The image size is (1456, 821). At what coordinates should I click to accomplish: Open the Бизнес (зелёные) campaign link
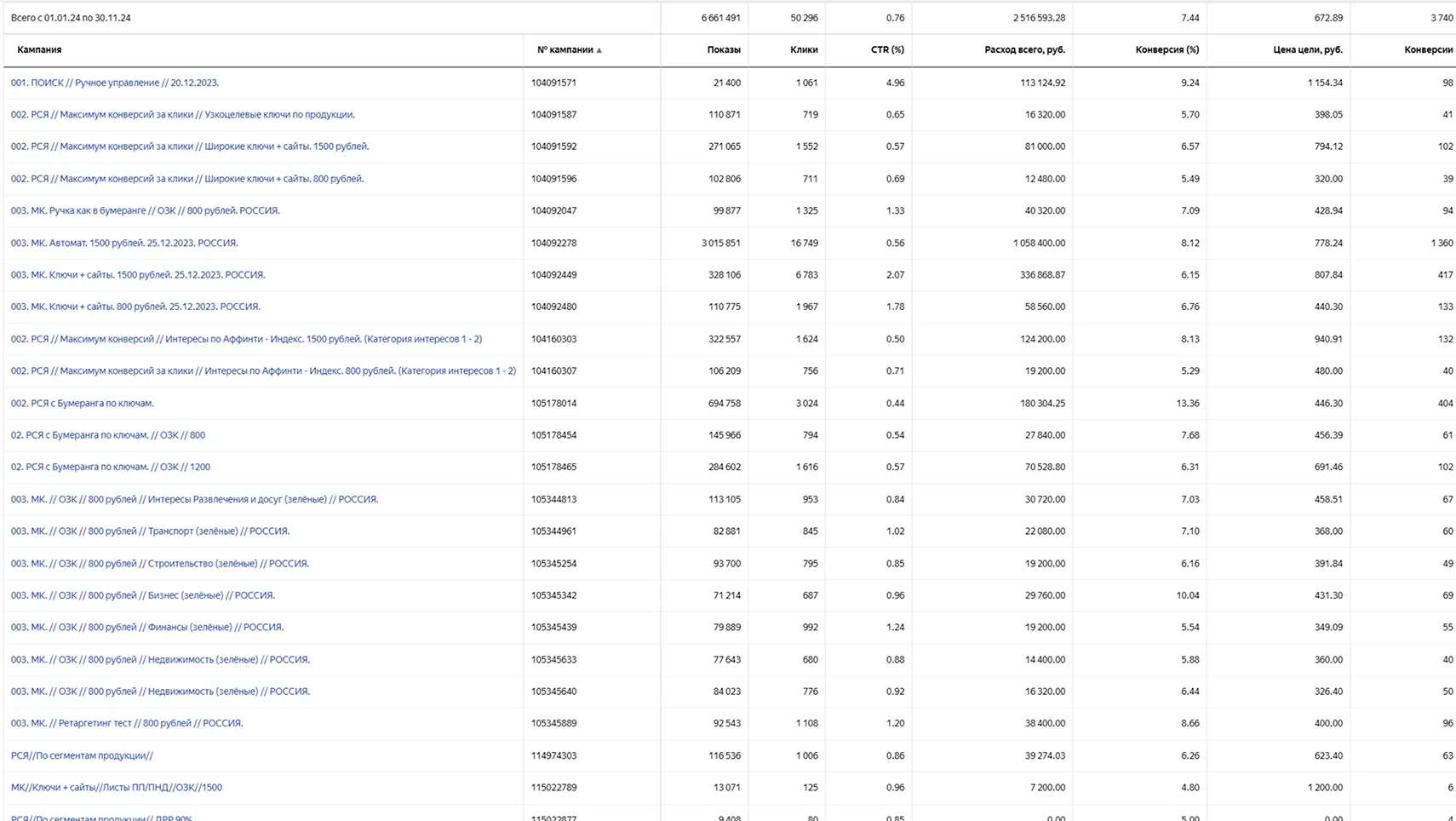[142, 595]
